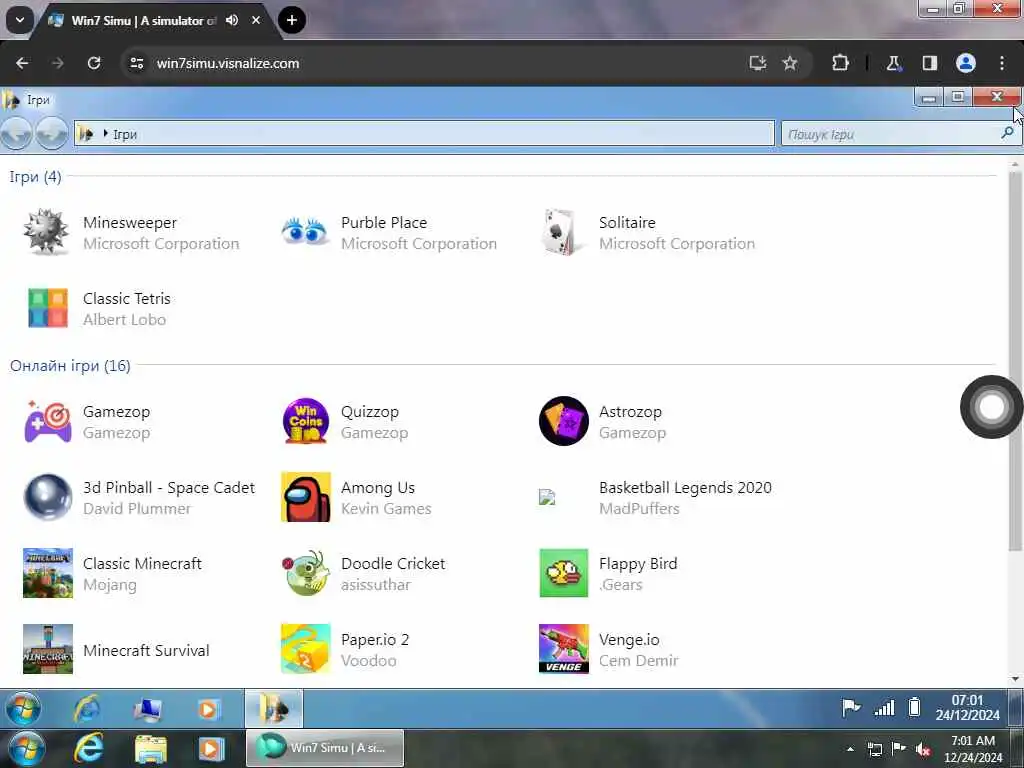This screenshot has width=1024, height=768.
Task: Launch Venge.io icon
Action: pos(564,649)
